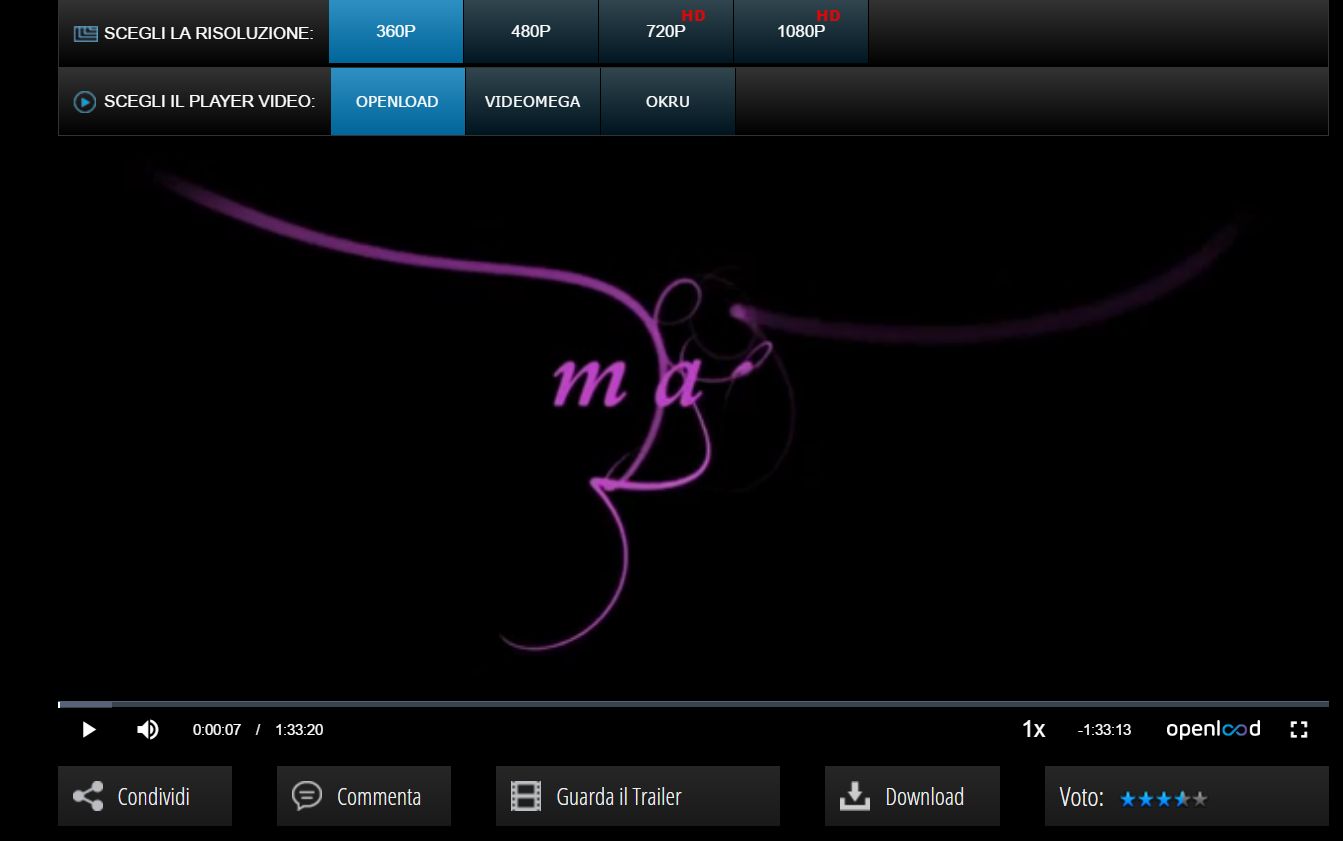The image size is (1343, 841).
Task: Select the 360P resolution option
Action: pyautogui.click(x=396, y=32)
